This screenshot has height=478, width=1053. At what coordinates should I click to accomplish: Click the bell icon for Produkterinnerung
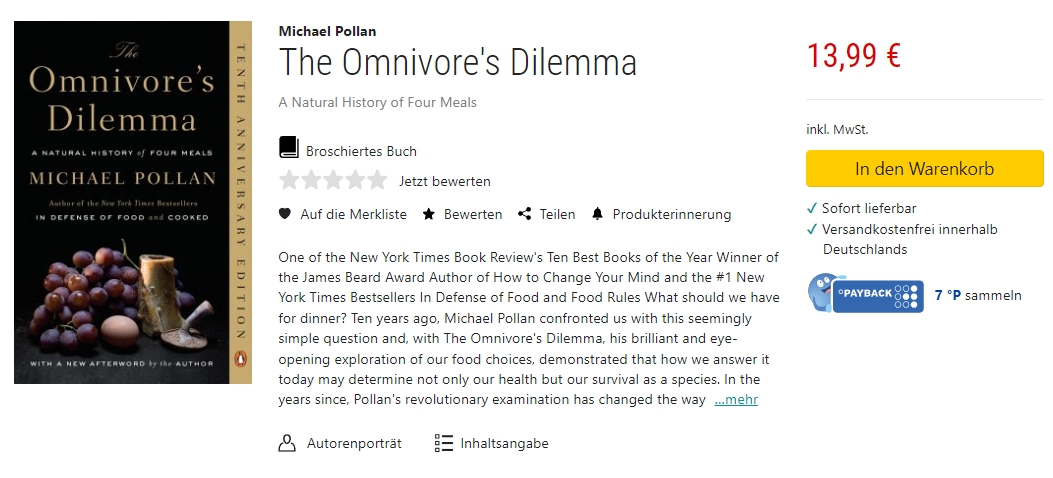click(x=598, y=214)
